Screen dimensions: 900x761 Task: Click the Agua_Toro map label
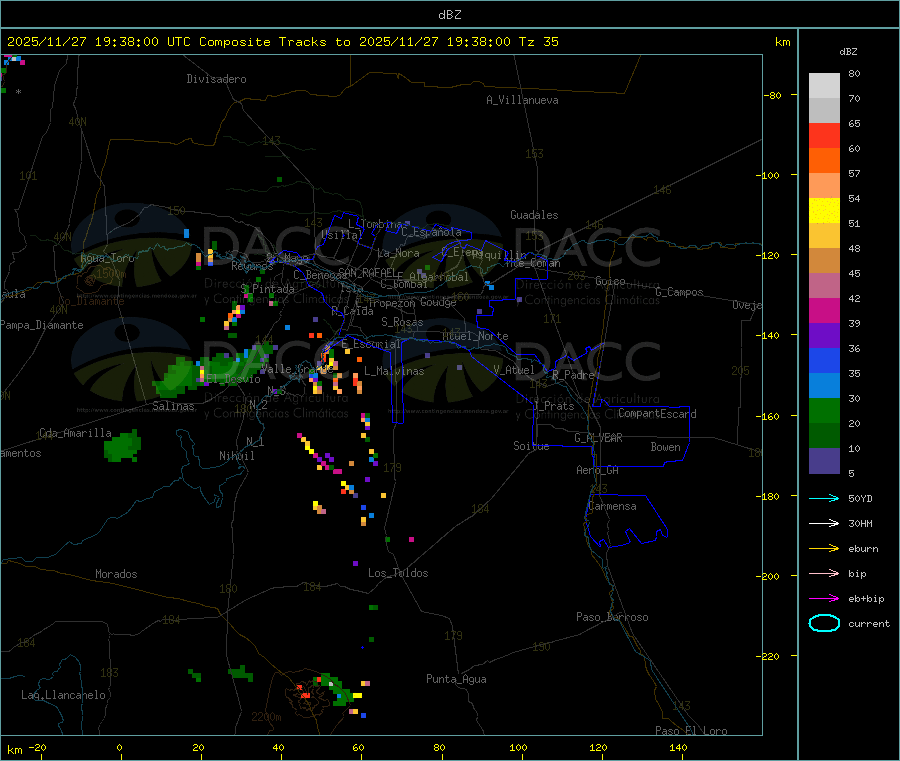(107, 258)
